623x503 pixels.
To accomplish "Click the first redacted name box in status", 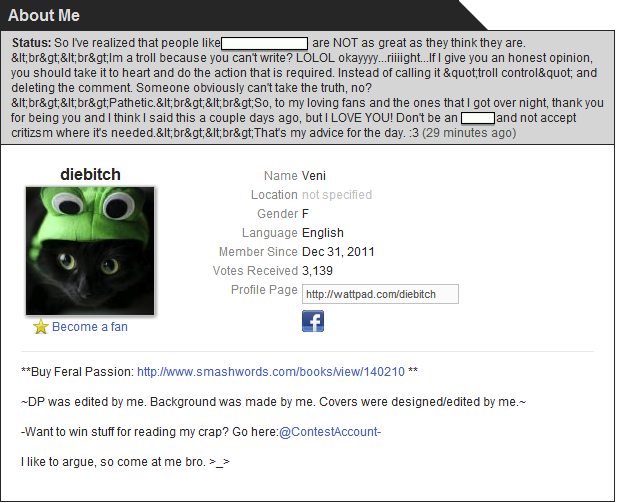I will pos(264,43).
